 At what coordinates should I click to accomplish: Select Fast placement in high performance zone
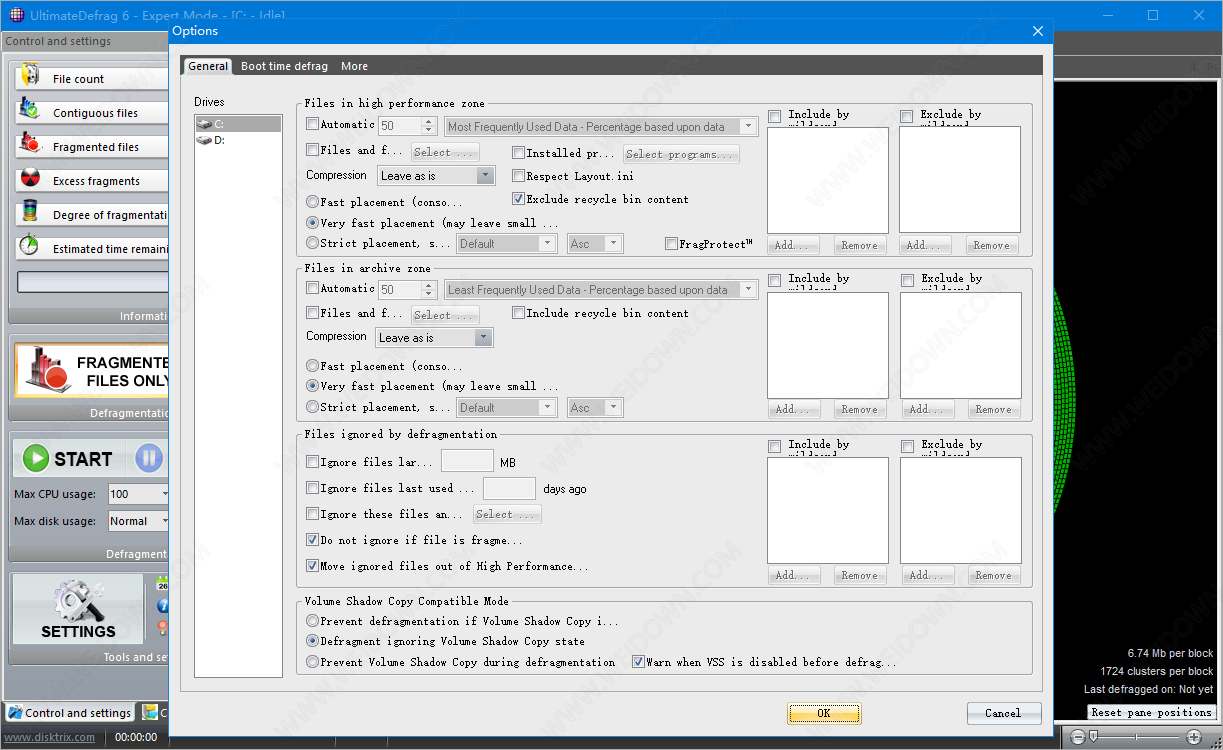(312, 202)
